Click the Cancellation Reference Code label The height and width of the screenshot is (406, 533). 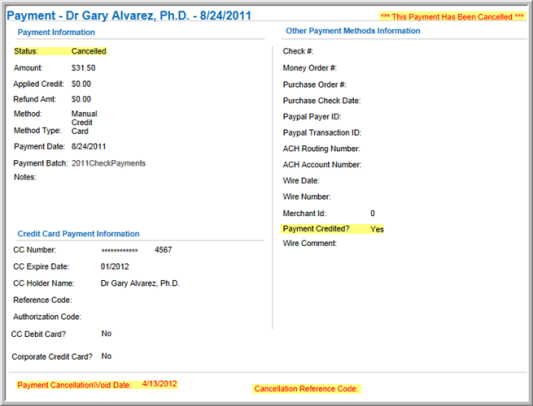(x=306, y=389)
